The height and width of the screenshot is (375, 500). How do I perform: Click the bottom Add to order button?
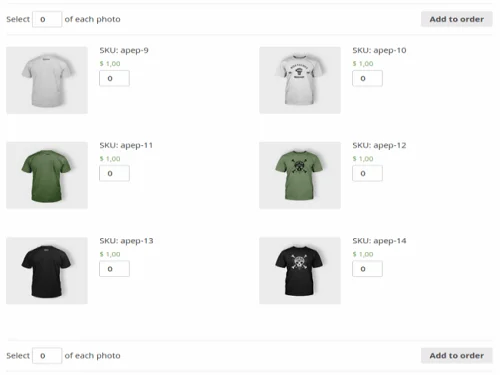(456, 356)
